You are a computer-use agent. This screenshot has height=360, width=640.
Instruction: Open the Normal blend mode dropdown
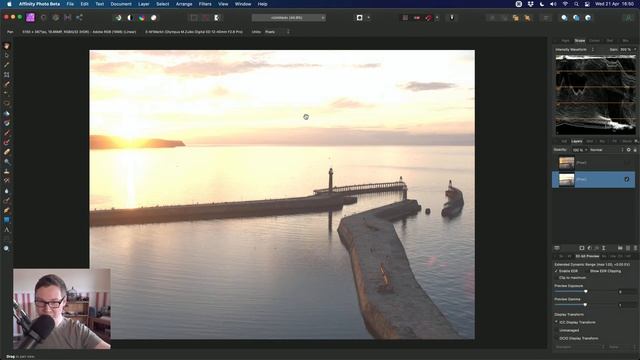tap(606, 150)
